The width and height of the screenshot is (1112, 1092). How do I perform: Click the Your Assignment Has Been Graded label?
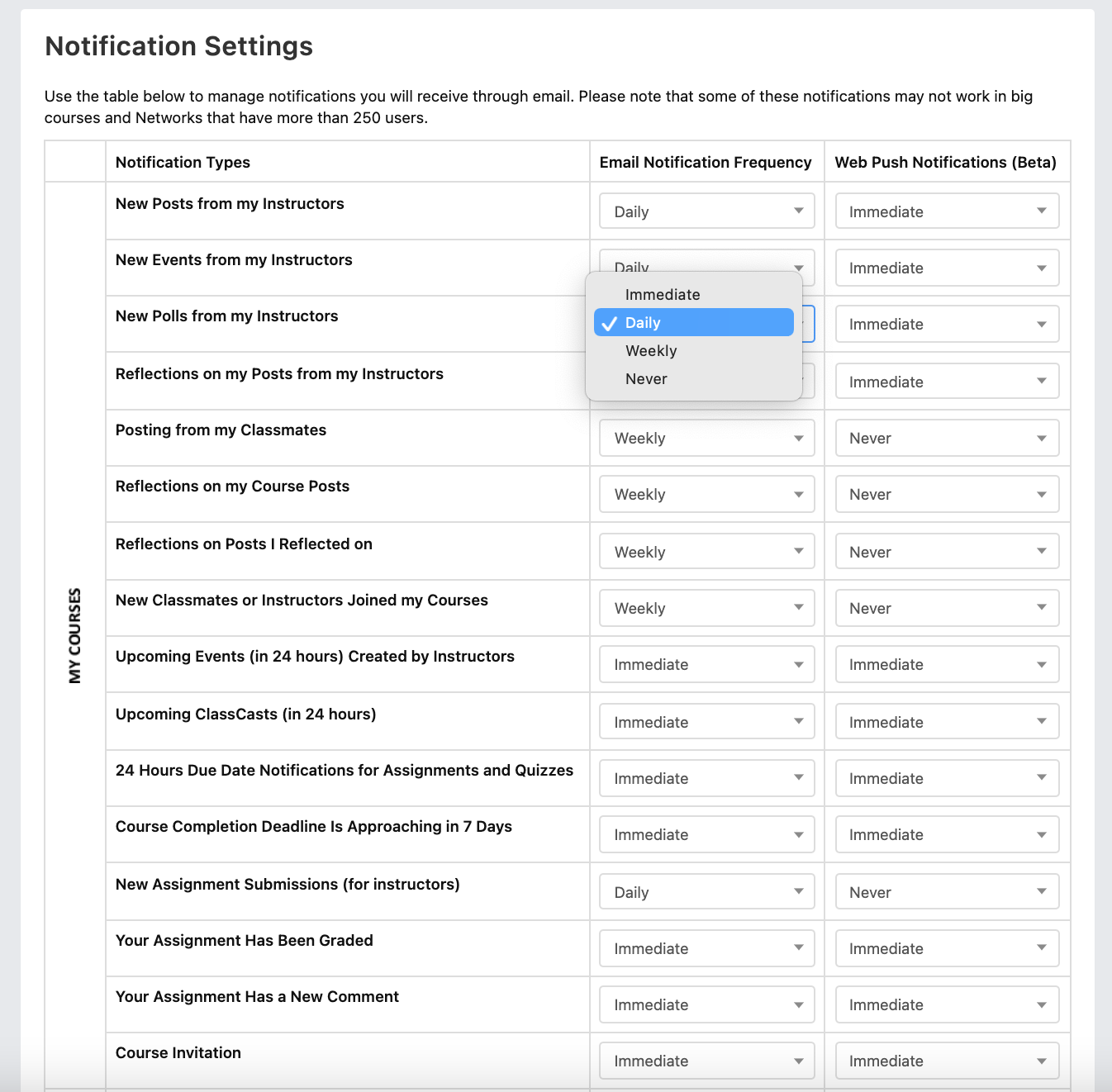click(x=245, y=941)
